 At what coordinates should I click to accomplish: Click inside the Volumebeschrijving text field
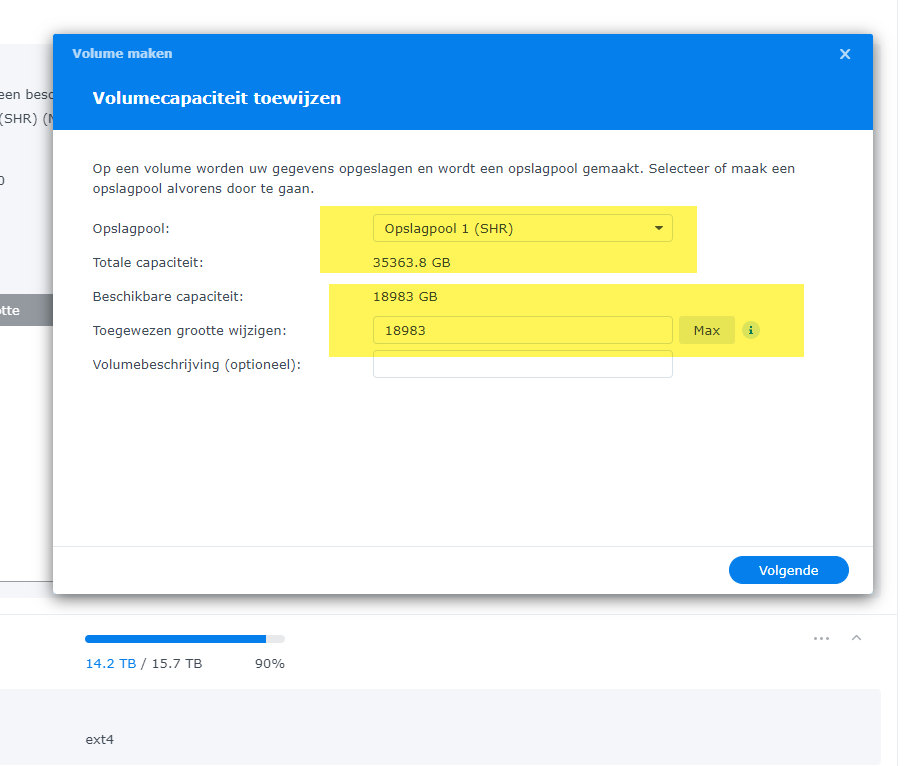522,364
